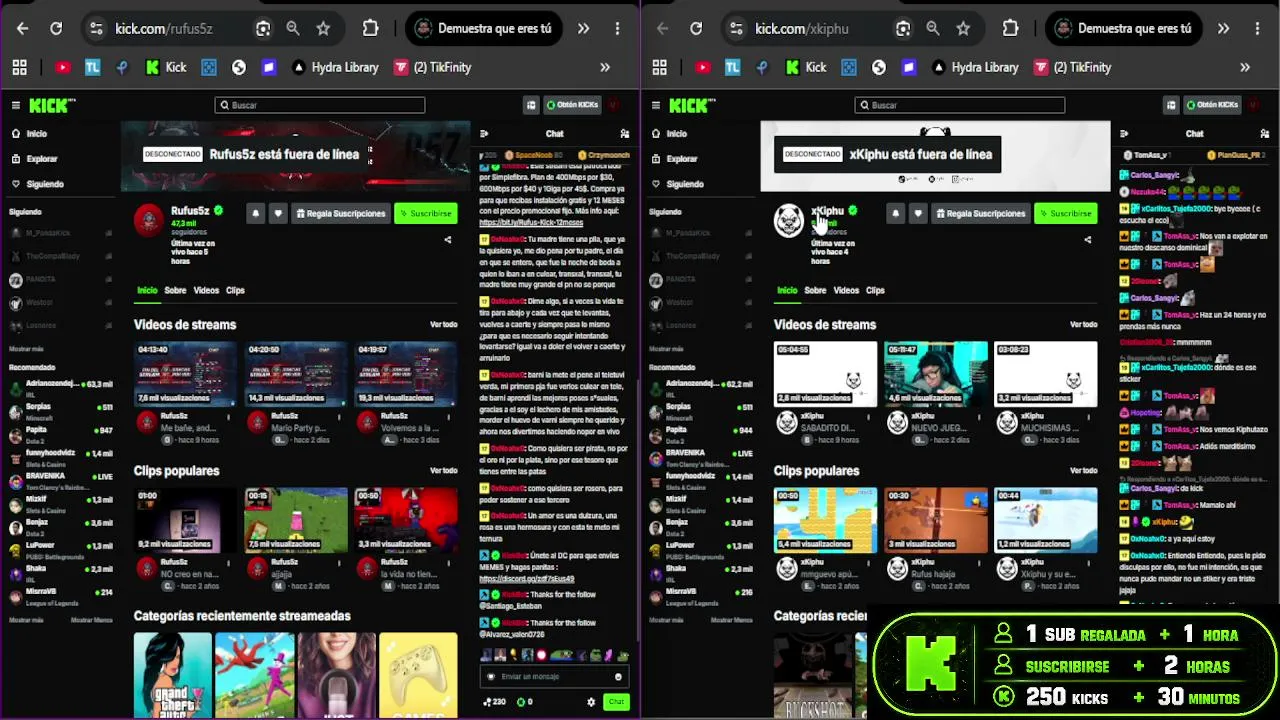Expand the toolbar overflow chevron in xKiphu window
The height and width of the screenshot is (720, 1280).
pos(1223,29)
